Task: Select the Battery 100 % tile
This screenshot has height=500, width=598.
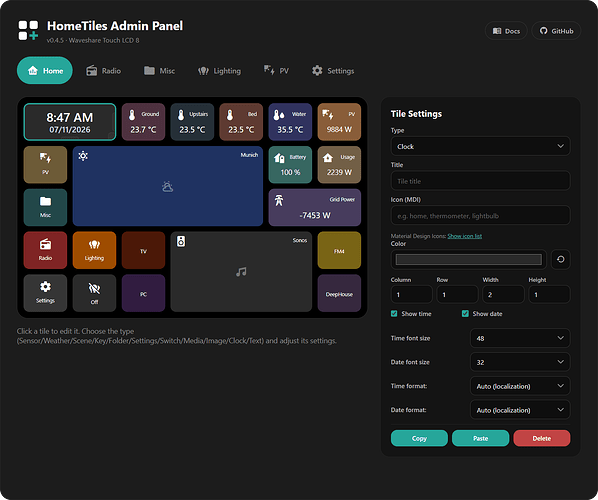Action: click(290, 165)
